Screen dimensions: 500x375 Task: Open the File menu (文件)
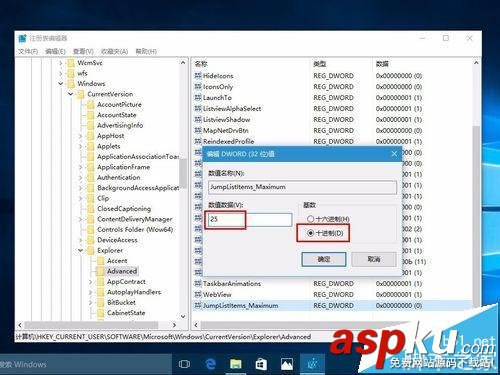28,51
